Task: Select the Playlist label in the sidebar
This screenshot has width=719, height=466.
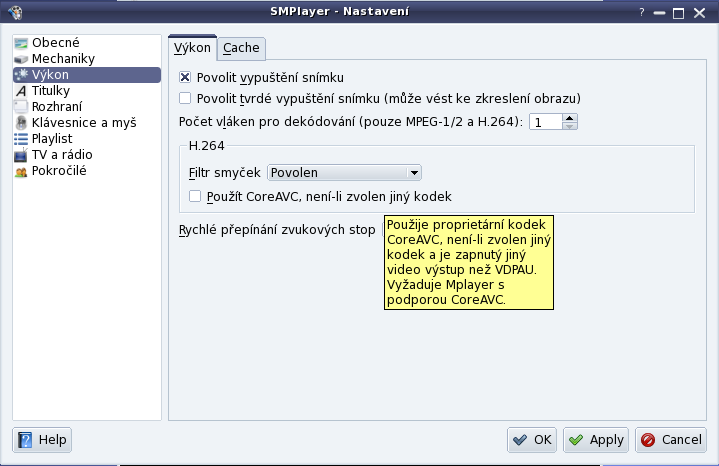Action: point(52,139)
